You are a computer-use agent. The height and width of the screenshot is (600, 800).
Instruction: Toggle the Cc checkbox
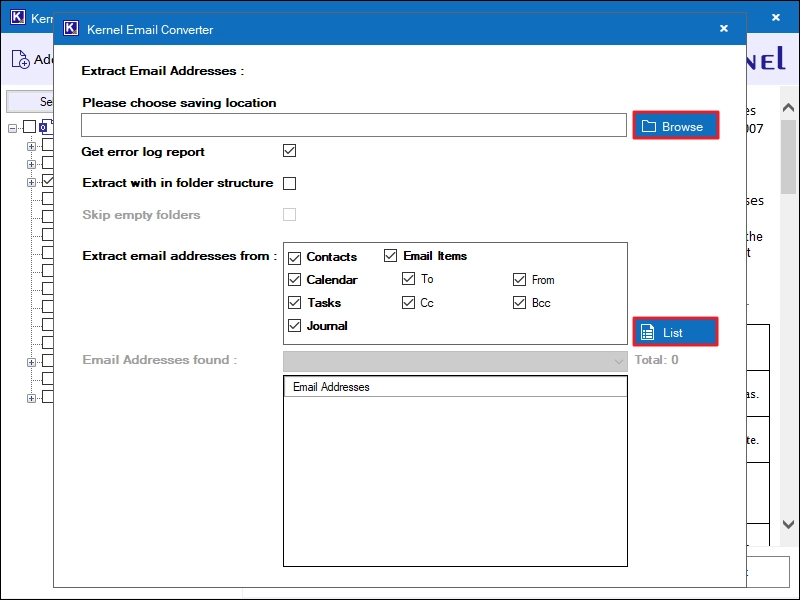[x=408, y=303]
